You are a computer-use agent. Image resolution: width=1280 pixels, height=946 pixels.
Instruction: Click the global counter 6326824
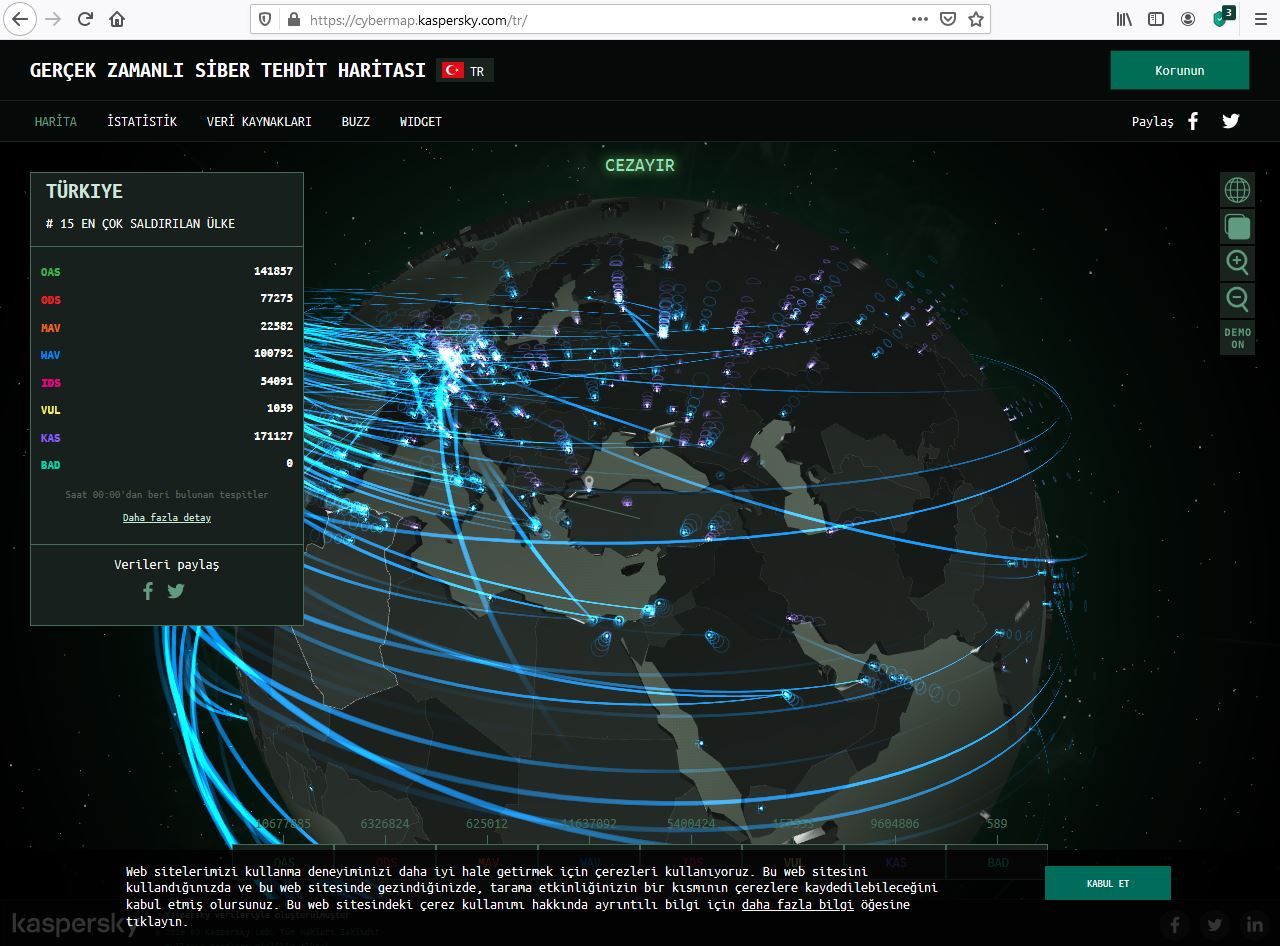pos(385,824)
